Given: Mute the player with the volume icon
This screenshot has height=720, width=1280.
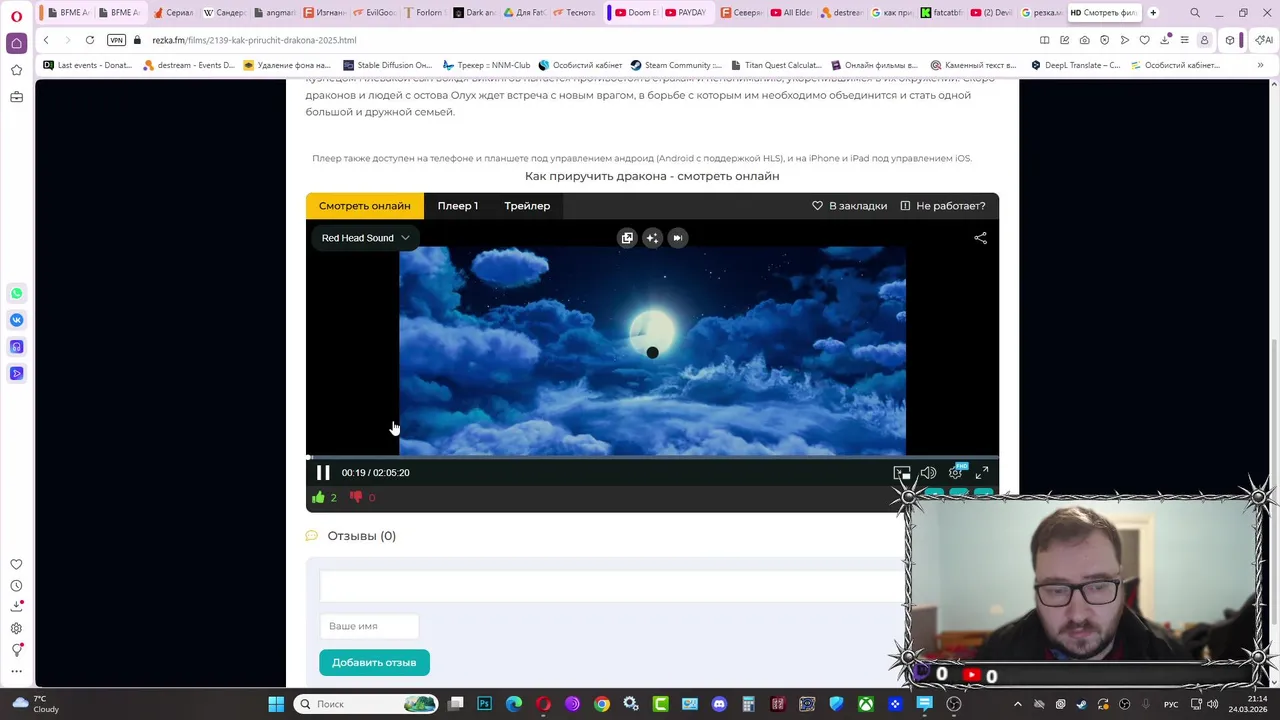Looking at the screenshot, I should tap(928, 473).
